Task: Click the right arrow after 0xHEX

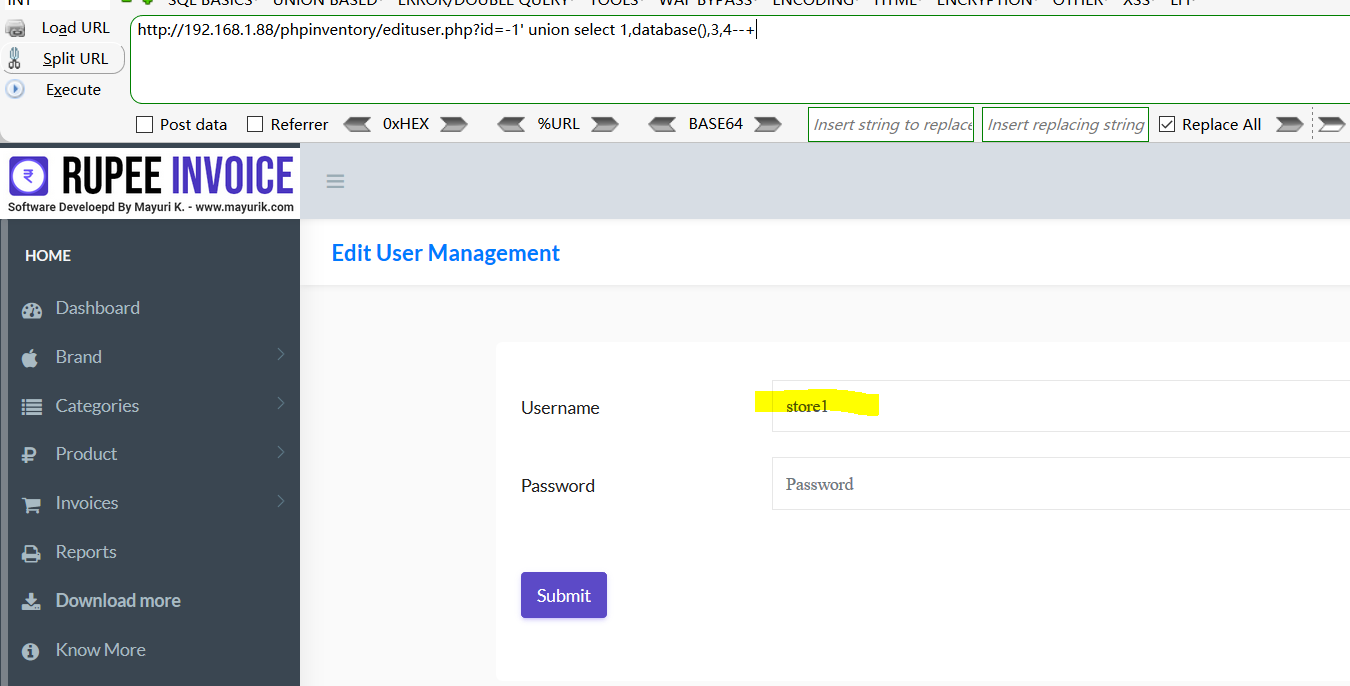Action: coord(454,124)
